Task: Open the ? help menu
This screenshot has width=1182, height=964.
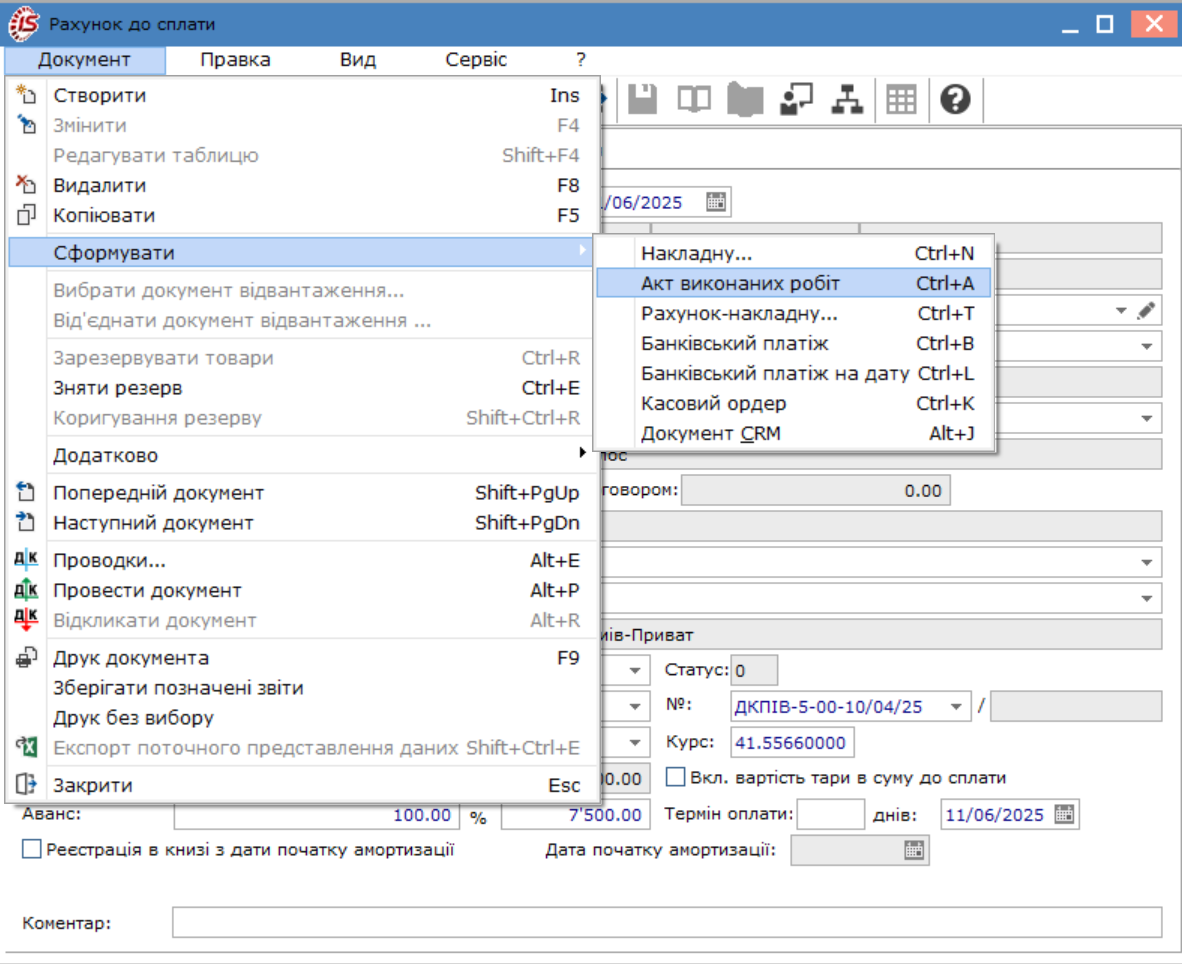Action: [x=580, y=60]
